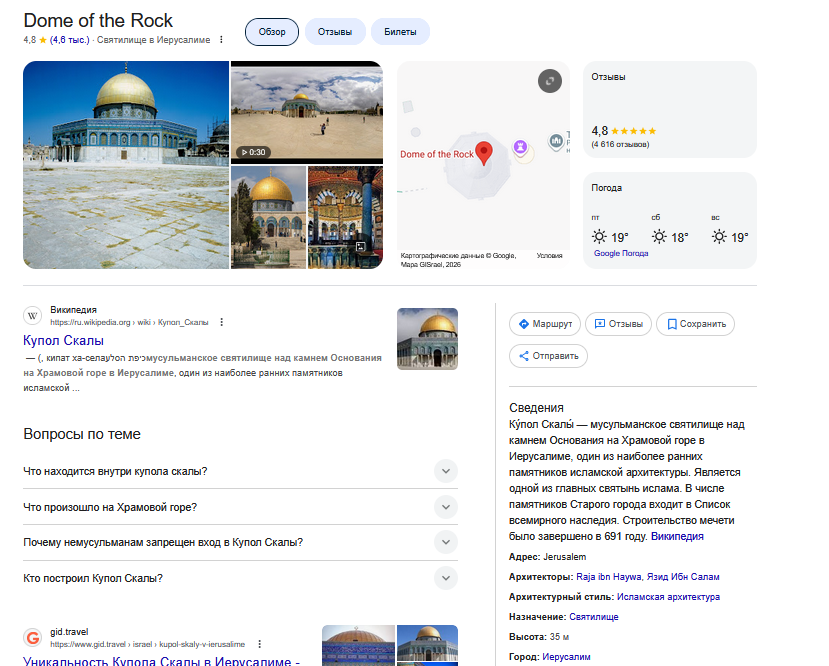
Task: Share via the Отправить button
Action: 549,356
